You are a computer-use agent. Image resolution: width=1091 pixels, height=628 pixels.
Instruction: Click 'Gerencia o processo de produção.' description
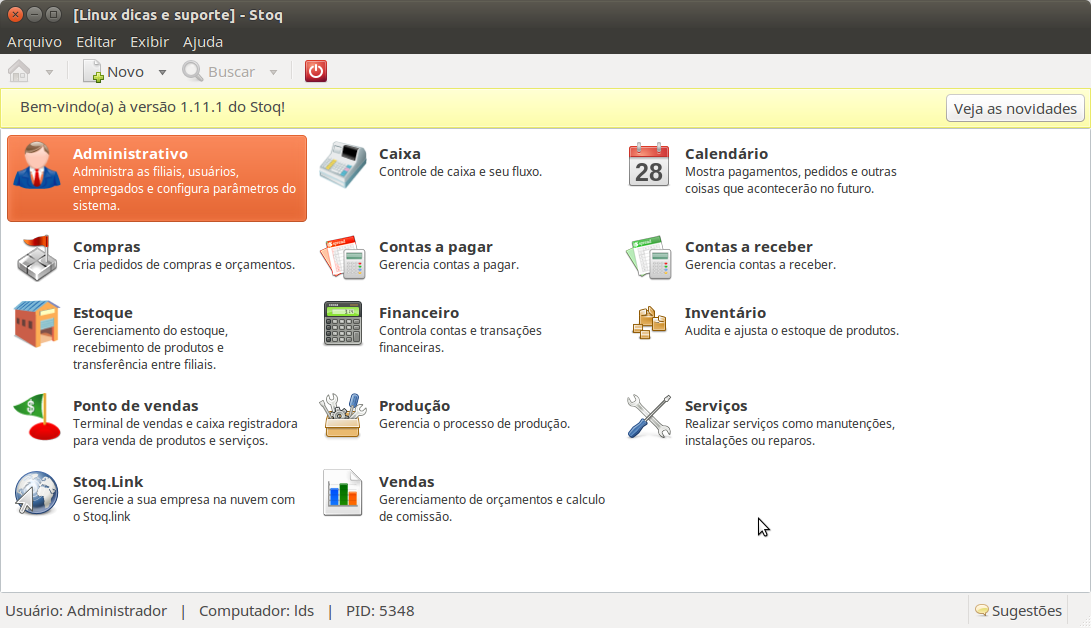click(474, 424)
